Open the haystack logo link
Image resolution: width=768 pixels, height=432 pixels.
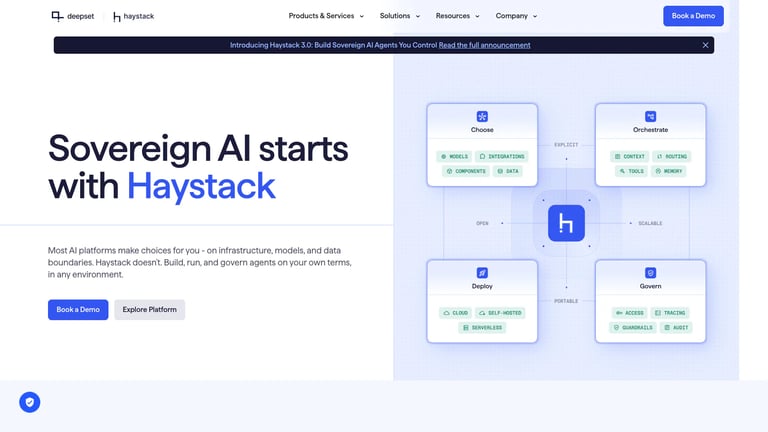pos(133,17)
